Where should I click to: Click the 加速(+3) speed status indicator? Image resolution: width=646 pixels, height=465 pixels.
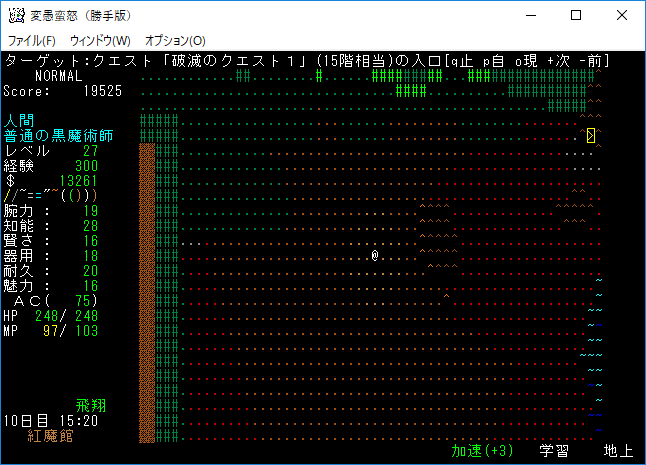[482, 451]
